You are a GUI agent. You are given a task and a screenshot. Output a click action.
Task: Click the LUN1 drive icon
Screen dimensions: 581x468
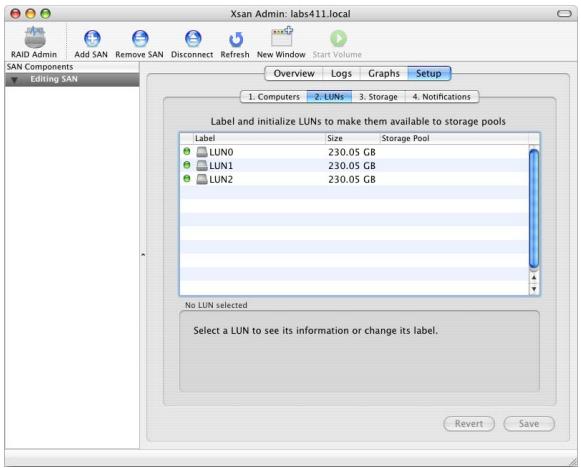point(202,165)
